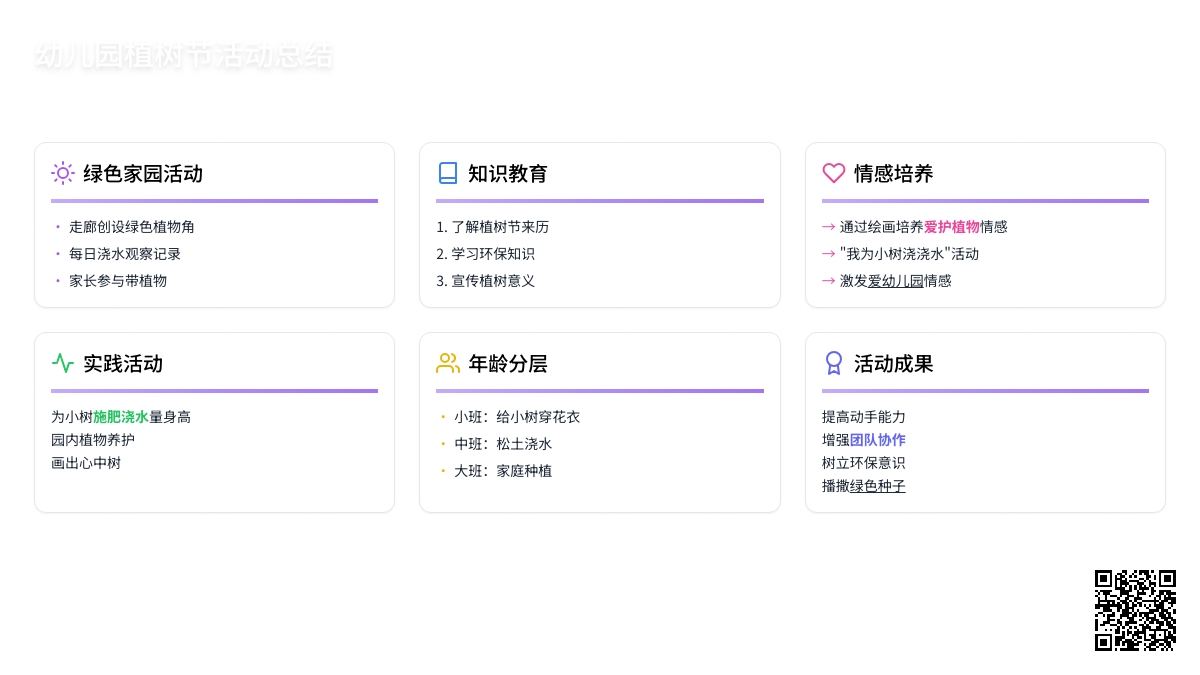The width and height of the screenshot is (1200, 675).
Task: Click the purple highlighted text 团队协作
Action: [878, 440]
